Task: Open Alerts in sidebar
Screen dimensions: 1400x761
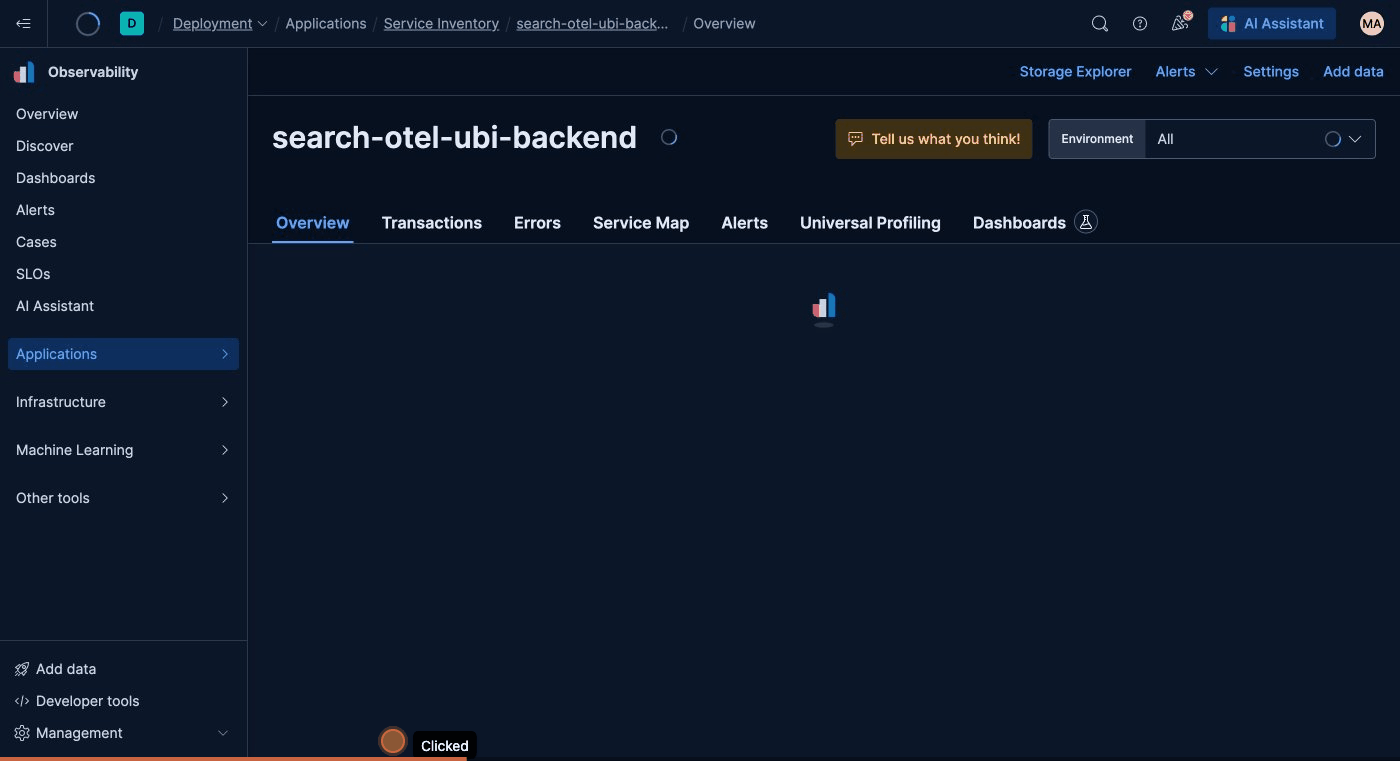Action: tap(35, 210)
